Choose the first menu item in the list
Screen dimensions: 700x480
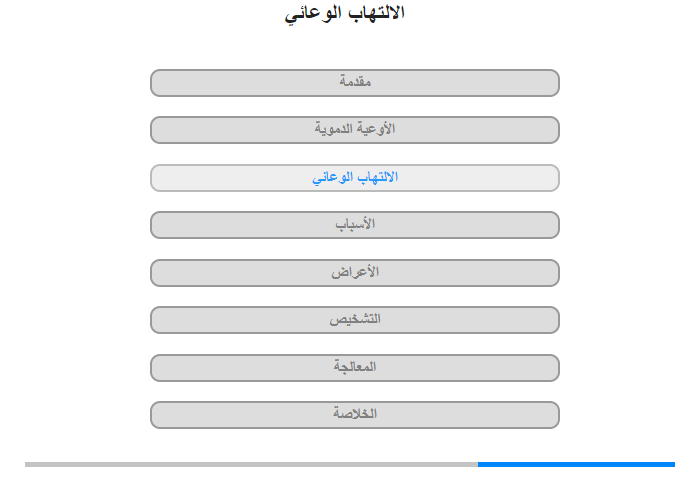pyautogui.click(x=355, y=83)
